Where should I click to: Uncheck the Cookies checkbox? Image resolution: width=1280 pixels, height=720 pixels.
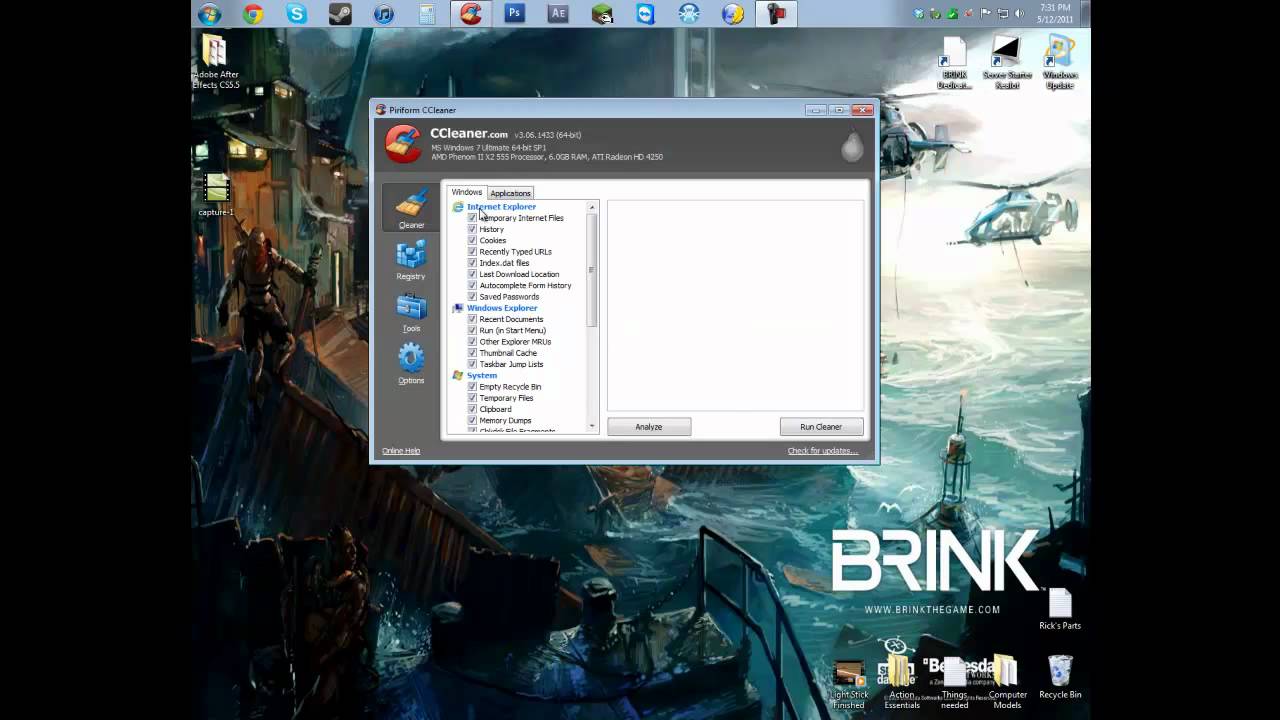[472, 240]
